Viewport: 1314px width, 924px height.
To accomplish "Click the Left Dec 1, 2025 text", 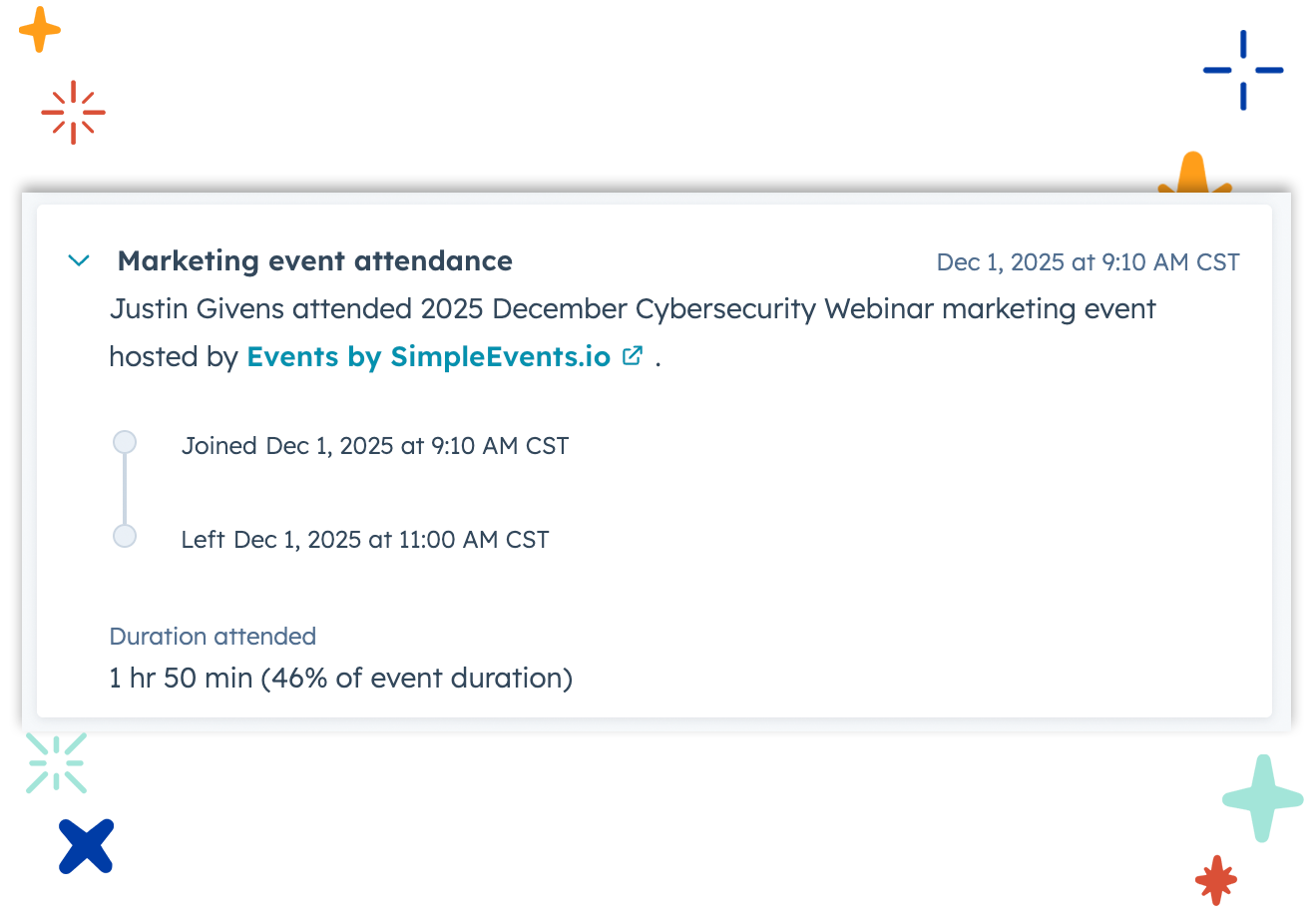I will [364, 540].
